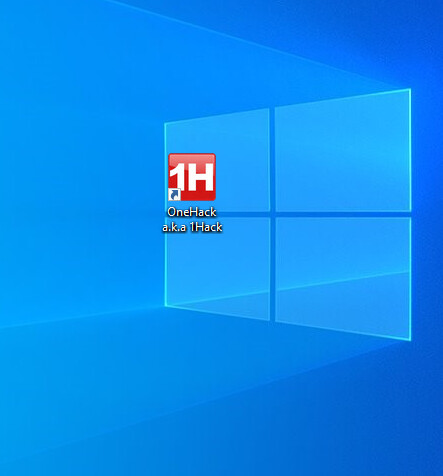This screenshot has height=476, width=443.
Task: Click the 'a.k.a' text in the icon label
Action: click(174, 227)
